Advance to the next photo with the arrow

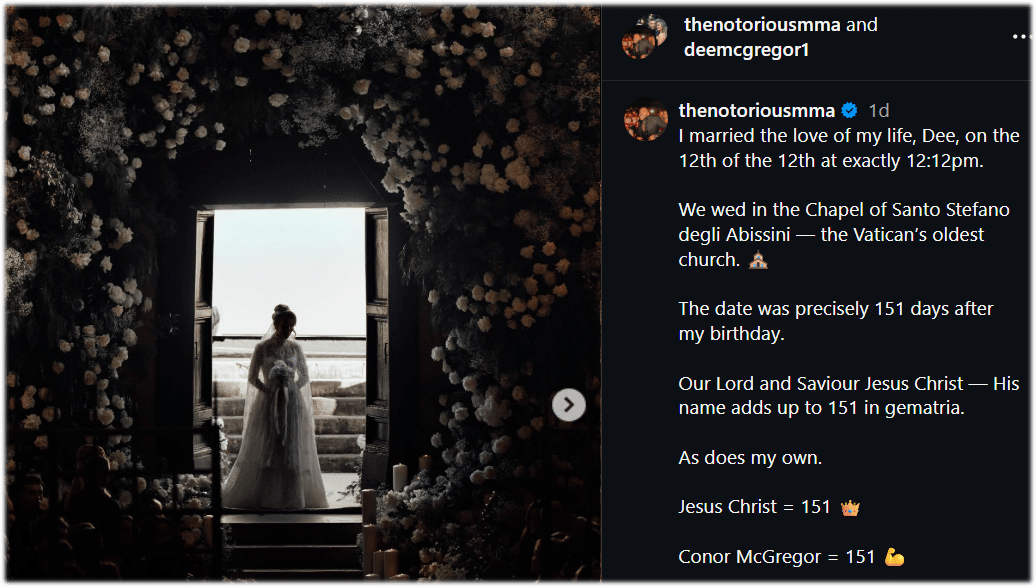(x=568, y=405)
